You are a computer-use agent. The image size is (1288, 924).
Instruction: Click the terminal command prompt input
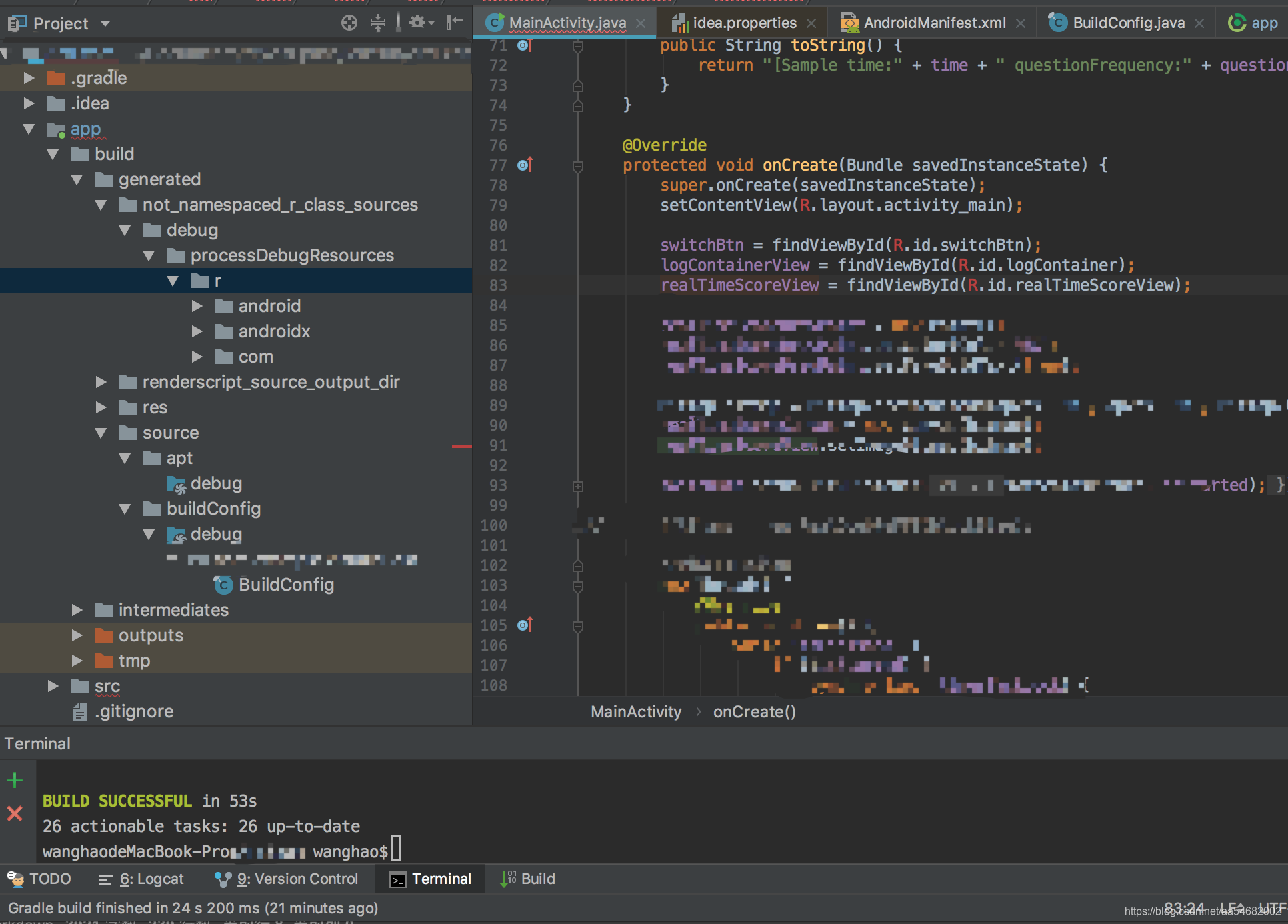click(396, 849)
